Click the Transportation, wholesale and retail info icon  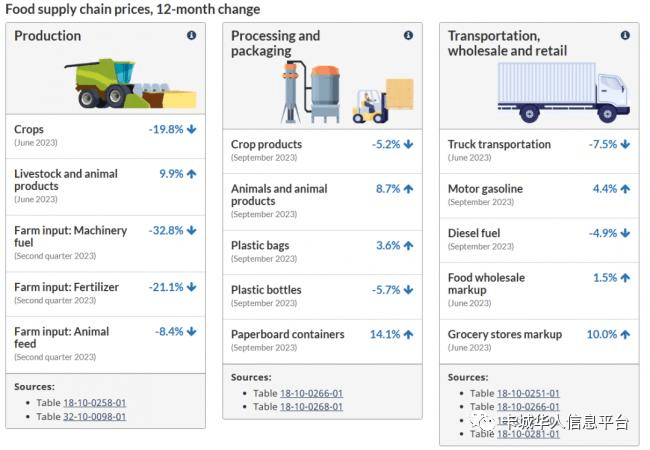coord(625,36)
